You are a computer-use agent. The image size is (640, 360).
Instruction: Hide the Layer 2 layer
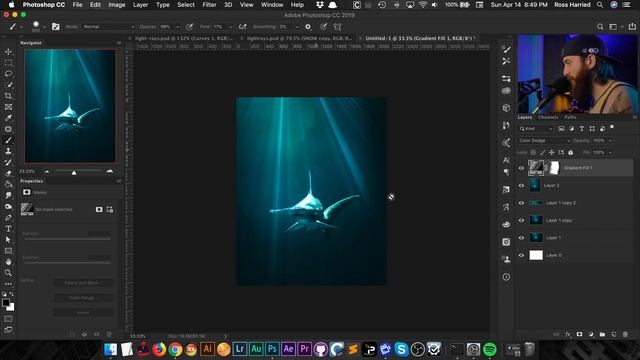tap(521, 185)
